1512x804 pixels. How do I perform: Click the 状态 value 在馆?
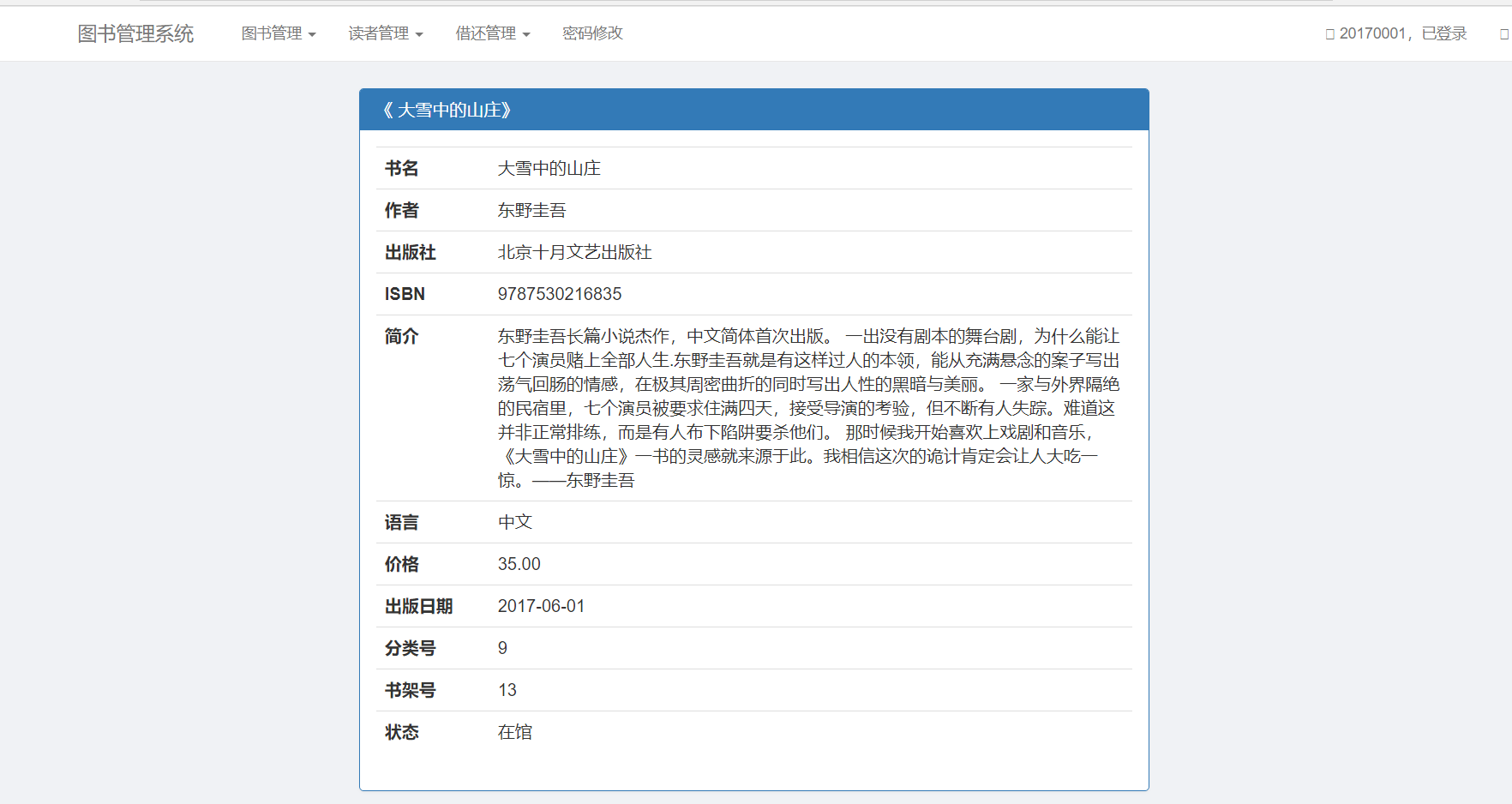click(514, 732)
